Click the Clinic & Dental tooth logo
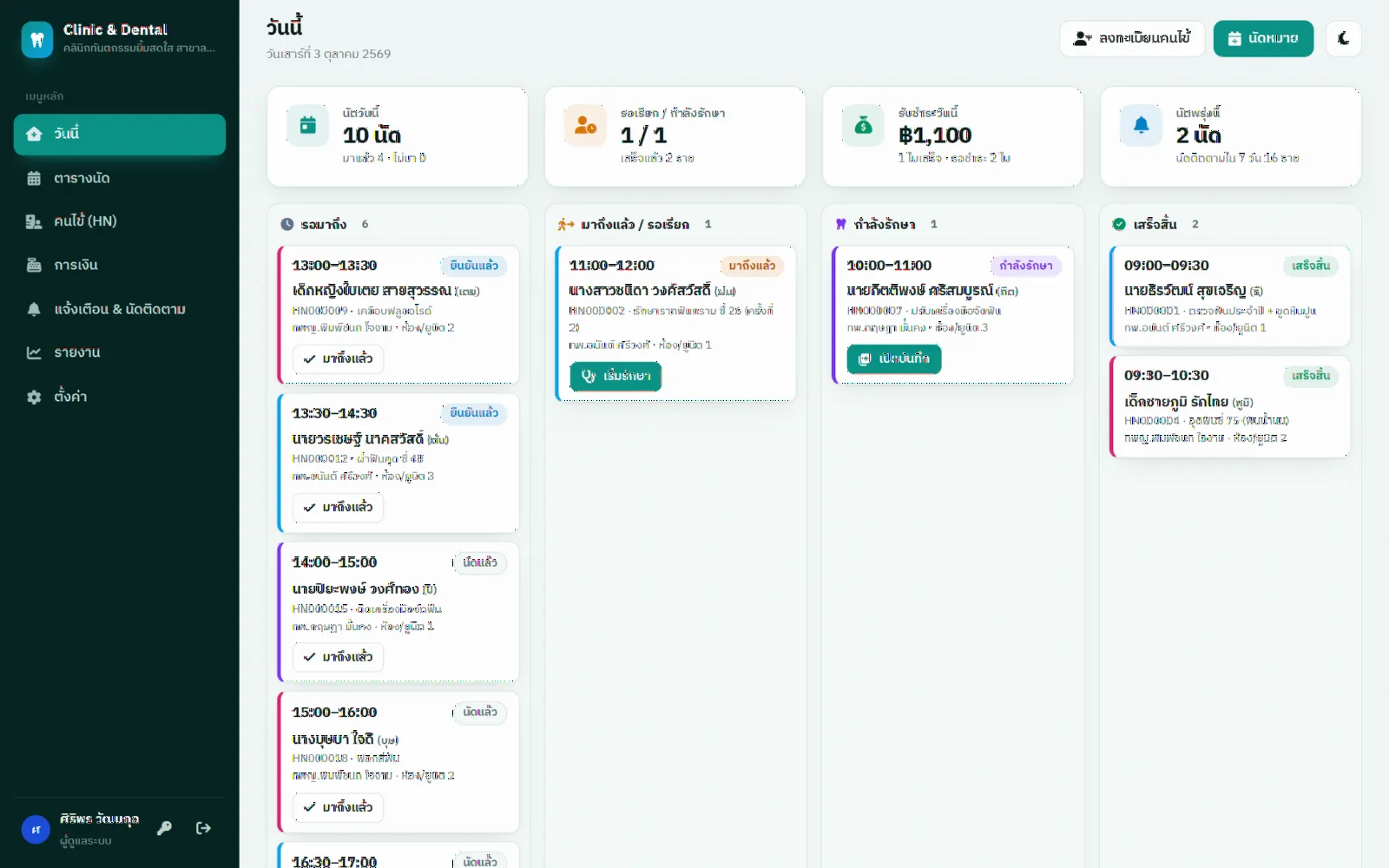 point(37,39)
